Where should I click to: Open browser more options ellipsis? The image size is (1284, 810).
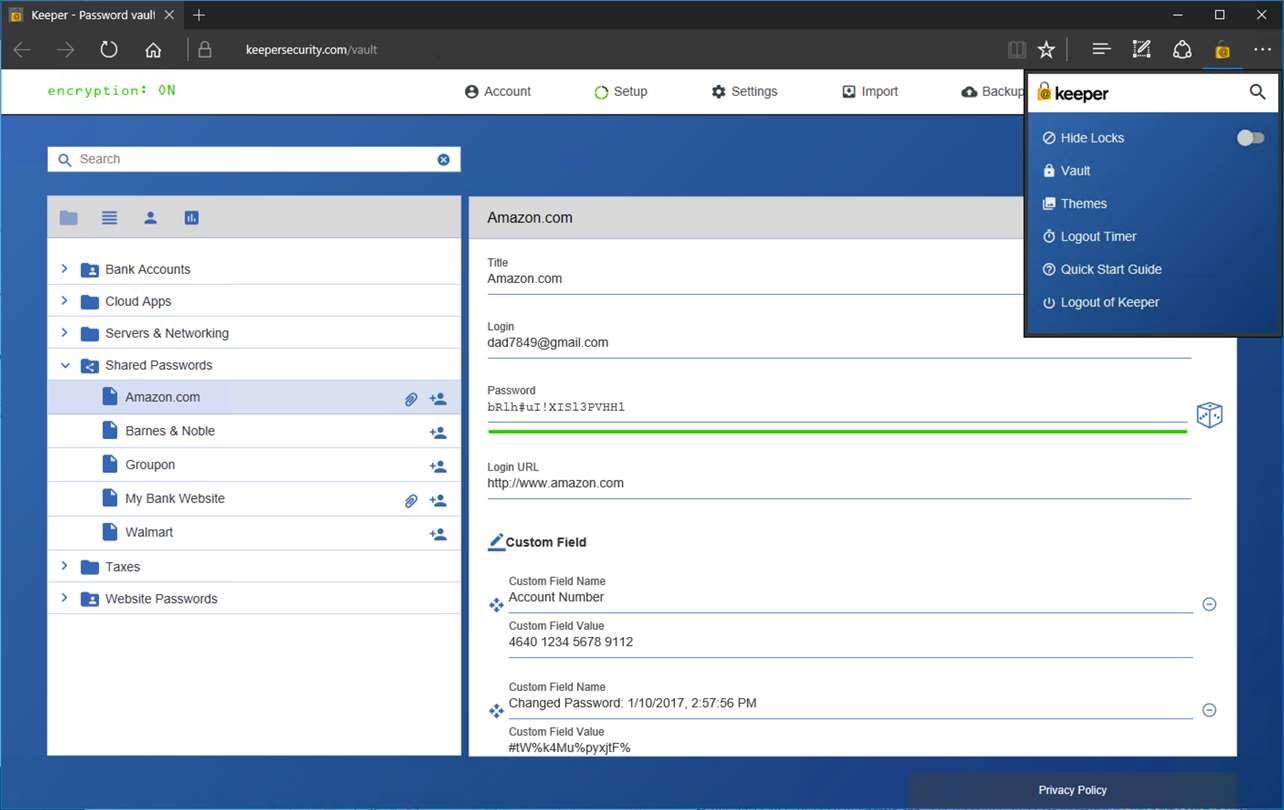pyautogui.click(x=1262, y=49)
